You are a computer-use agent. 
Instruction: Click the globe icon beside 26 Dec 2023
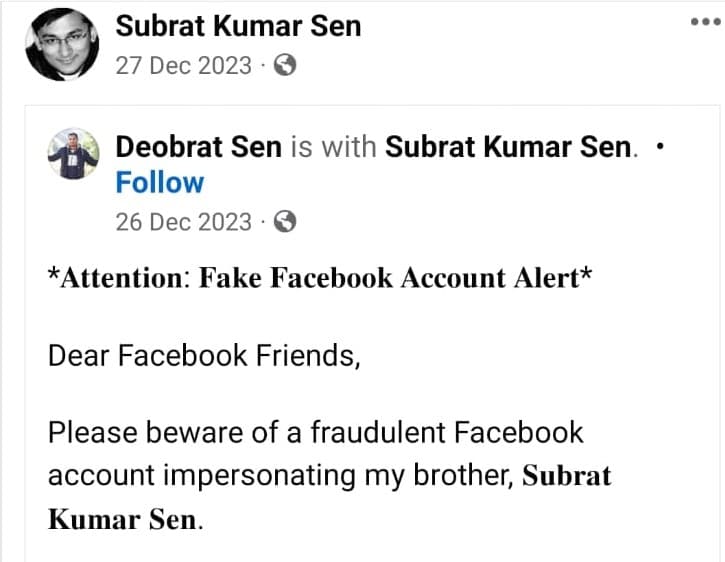point(285,221)
